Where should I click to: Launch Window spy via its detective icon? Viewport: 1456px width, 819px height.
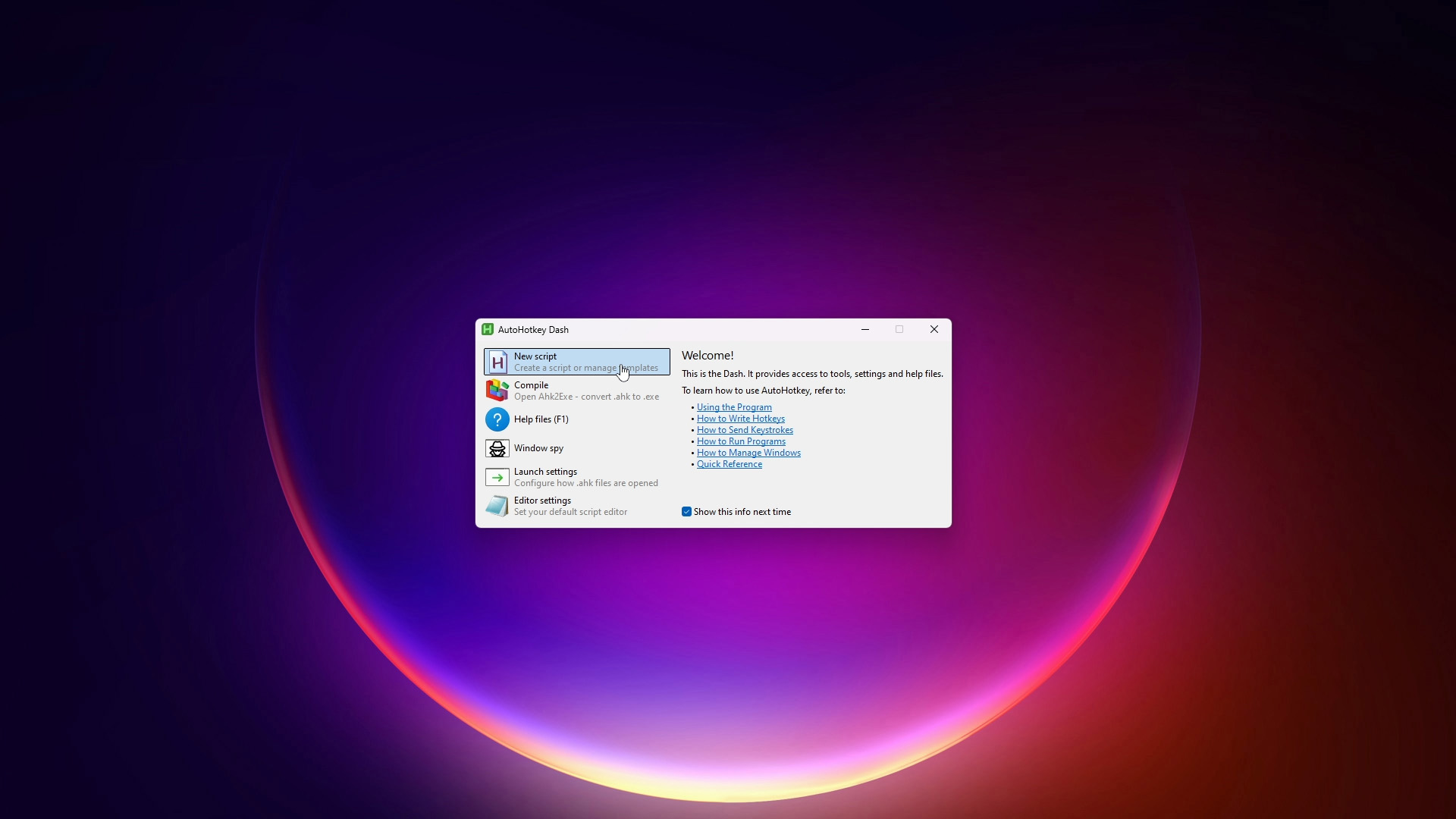tap(497, 448)
